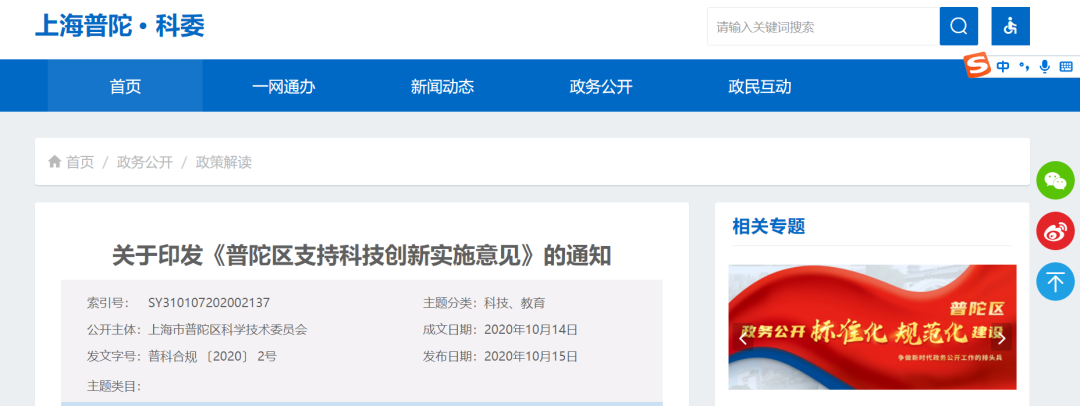Open the 政务公开 标准化 规范化 banner image
This screenshot has height=406, width=1080.
pyautogui.click(x=872, y=327)
